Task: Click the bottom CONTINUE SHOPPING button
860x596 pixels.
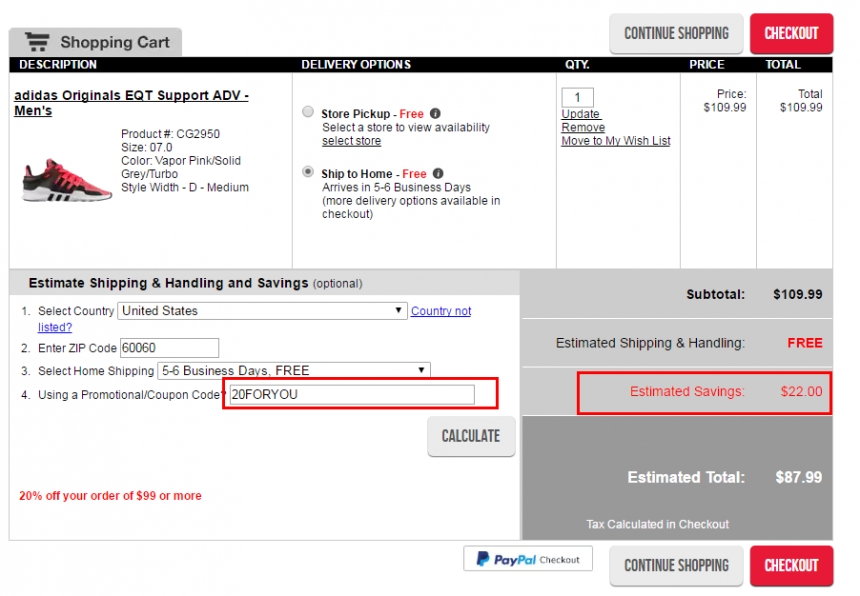Action: (x=676, y=566)
